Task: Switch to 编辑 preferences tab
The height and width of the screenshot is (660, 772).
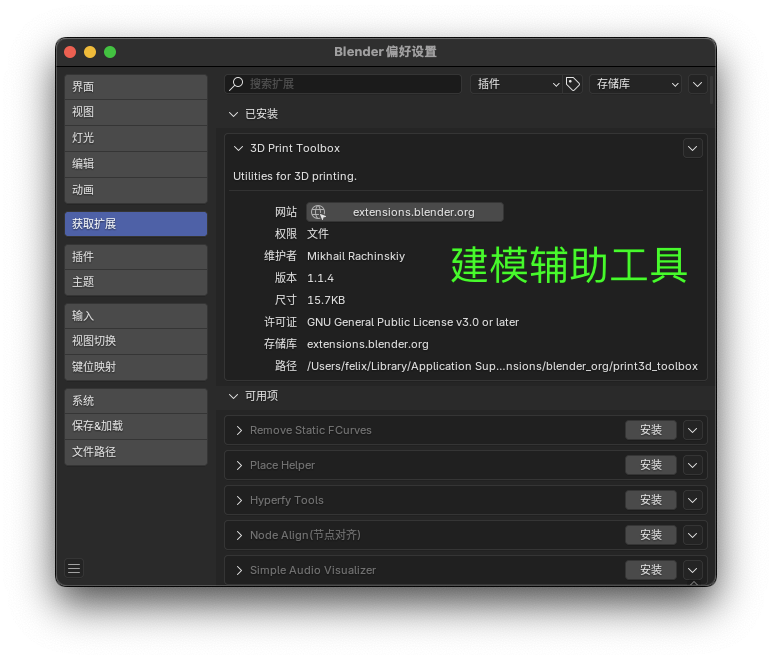Action: pyautogui.click(x=136, y=164)
